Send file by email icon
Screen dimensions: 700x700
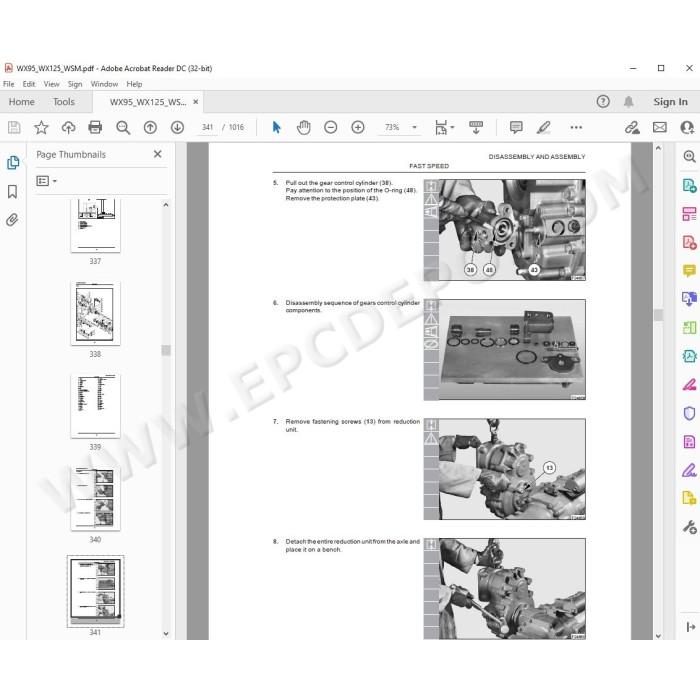click(x=659, y=128)
